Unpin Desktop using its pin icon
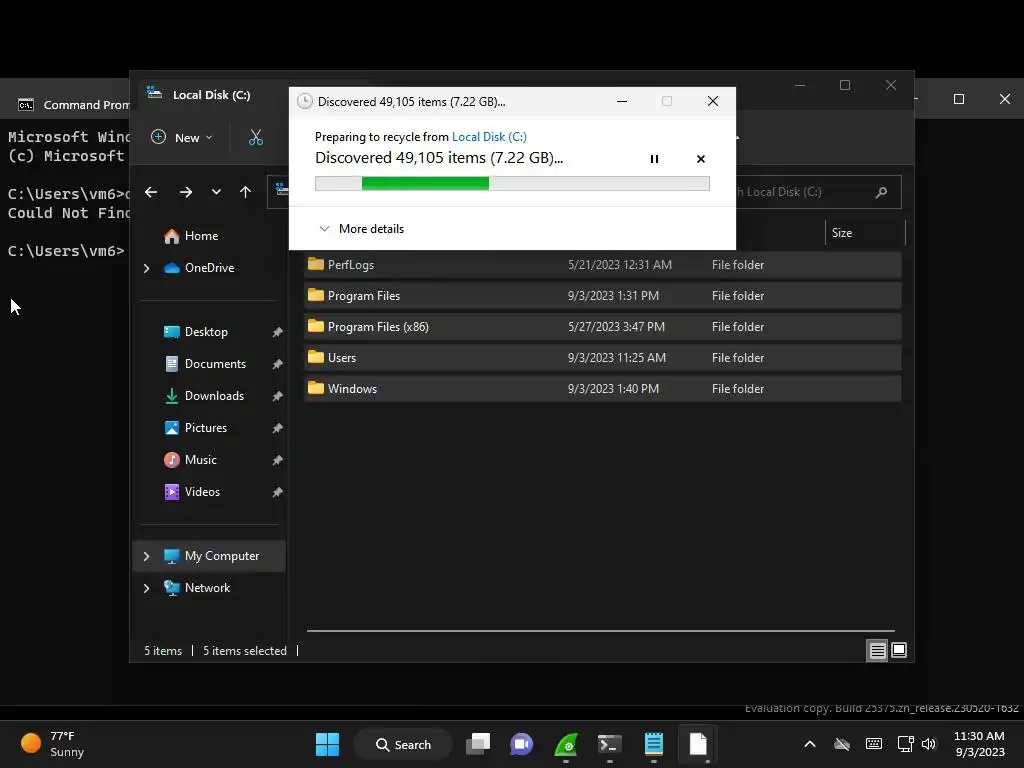 (x=278, y=332)
